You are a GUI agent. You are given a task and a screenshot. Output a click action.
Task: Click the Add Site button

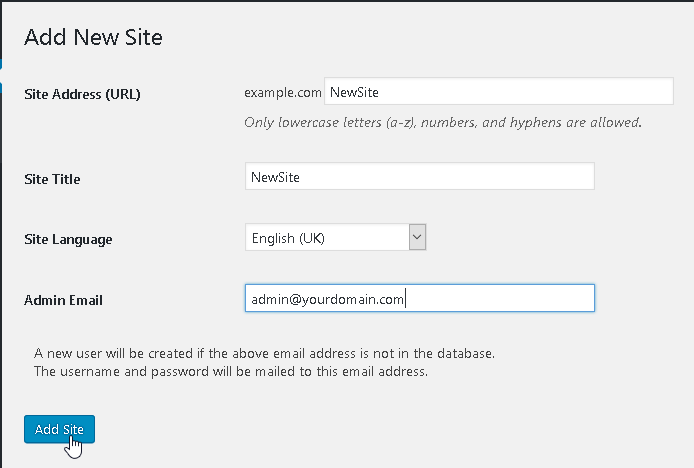click(59, 429)
